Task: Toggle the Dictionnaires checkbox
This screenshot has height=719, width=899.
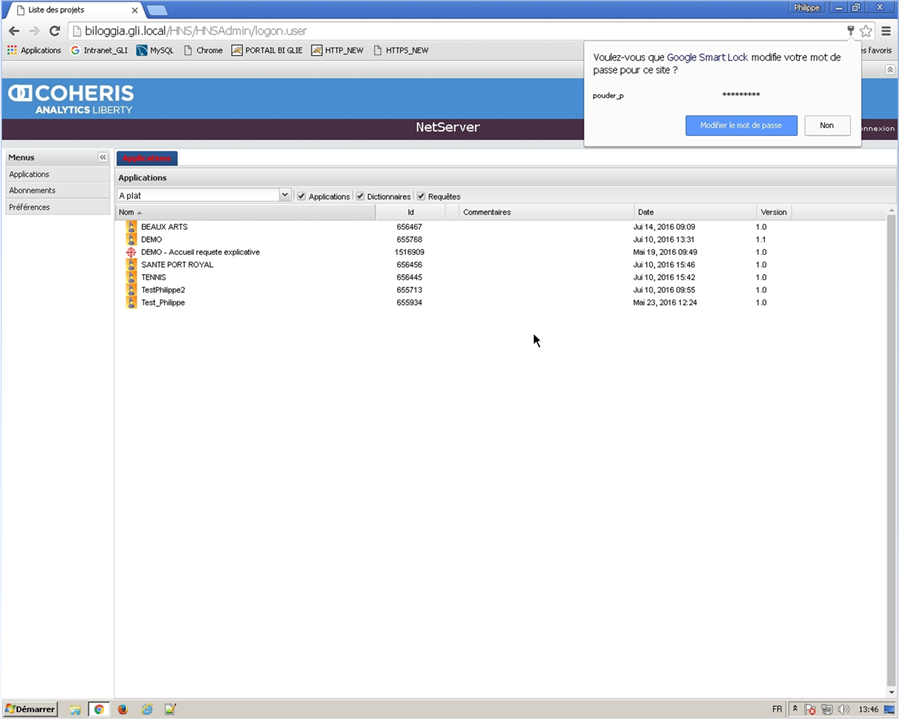Action: [361, 196]
